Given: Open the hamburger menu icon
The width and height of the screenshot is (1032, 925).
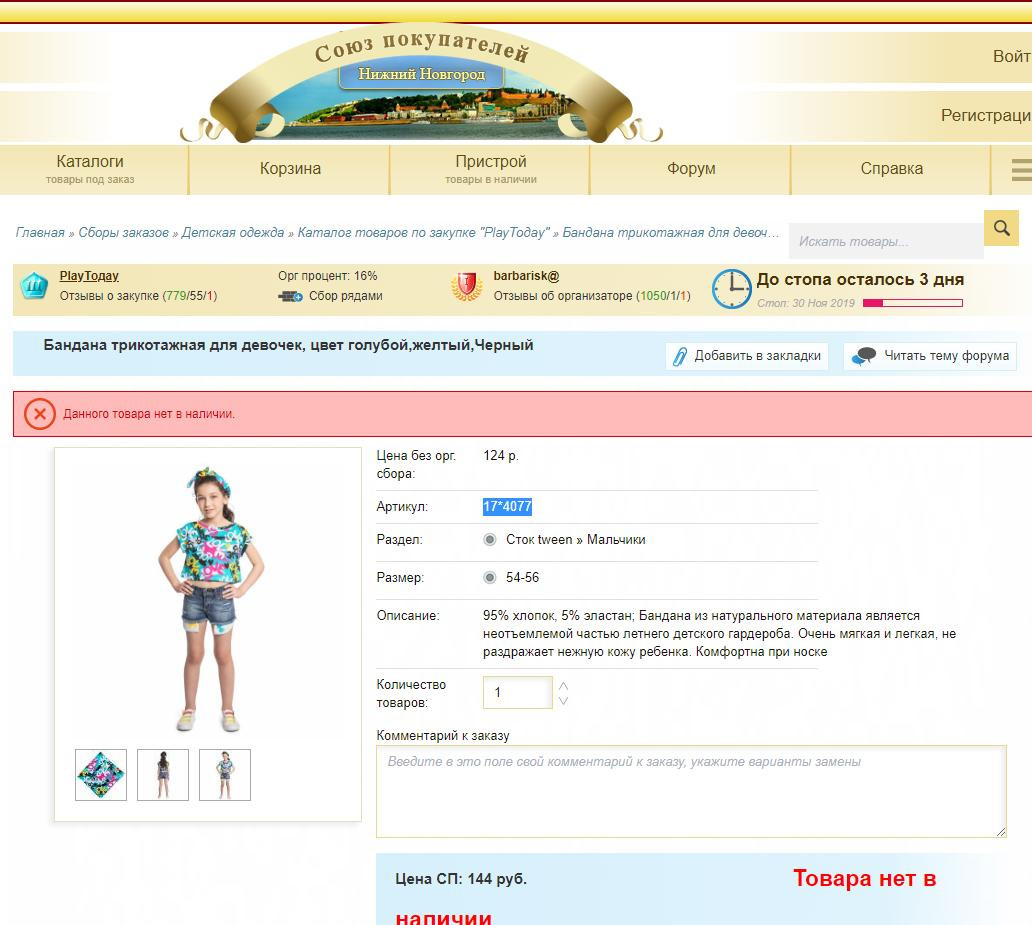Looking at the screenshot, I should (1022, 169).
